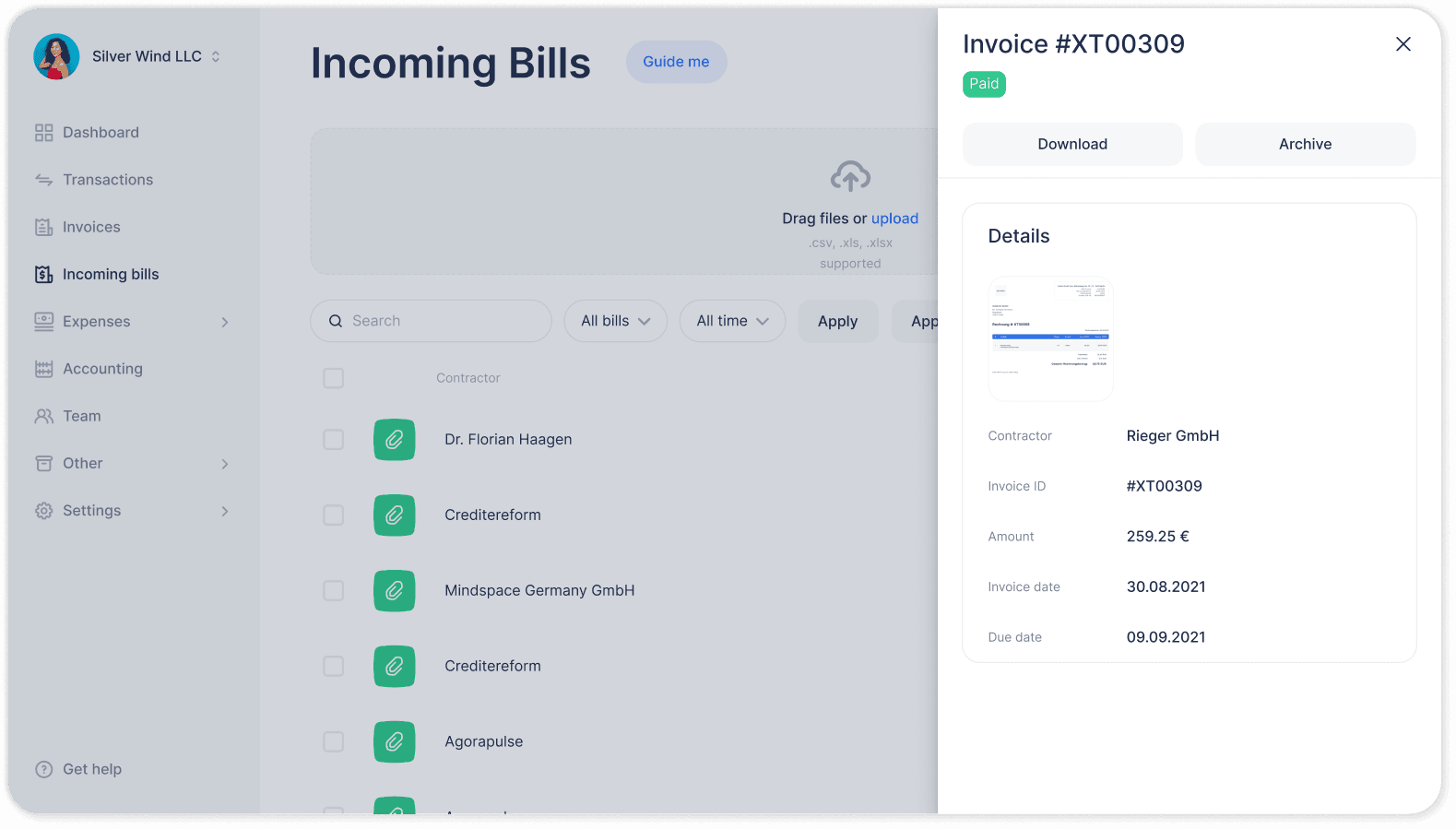Open Invoices from the sidebar

91,227
